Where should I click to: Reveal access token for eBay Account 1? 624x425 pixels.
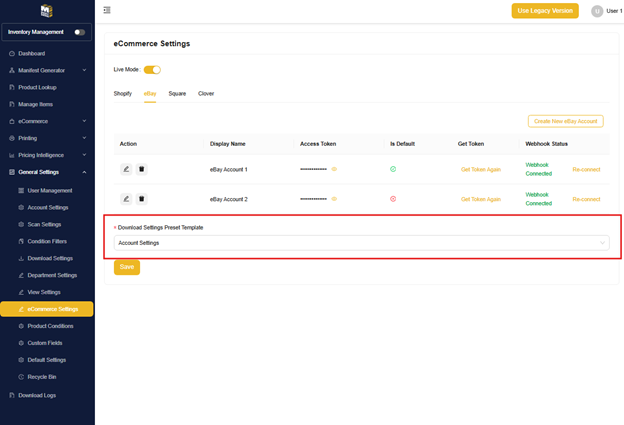(x=334, y=169)
